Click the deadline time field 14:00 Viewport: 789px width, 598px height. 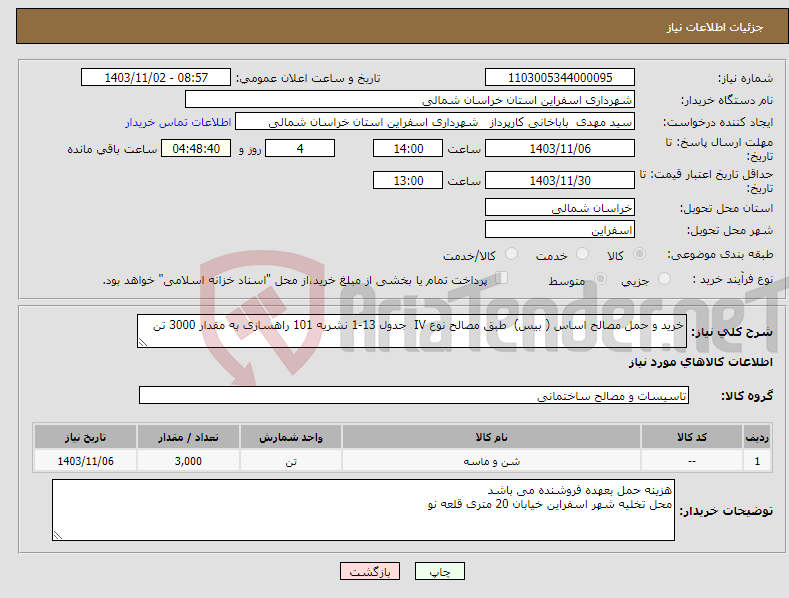(x=408, y=148)
